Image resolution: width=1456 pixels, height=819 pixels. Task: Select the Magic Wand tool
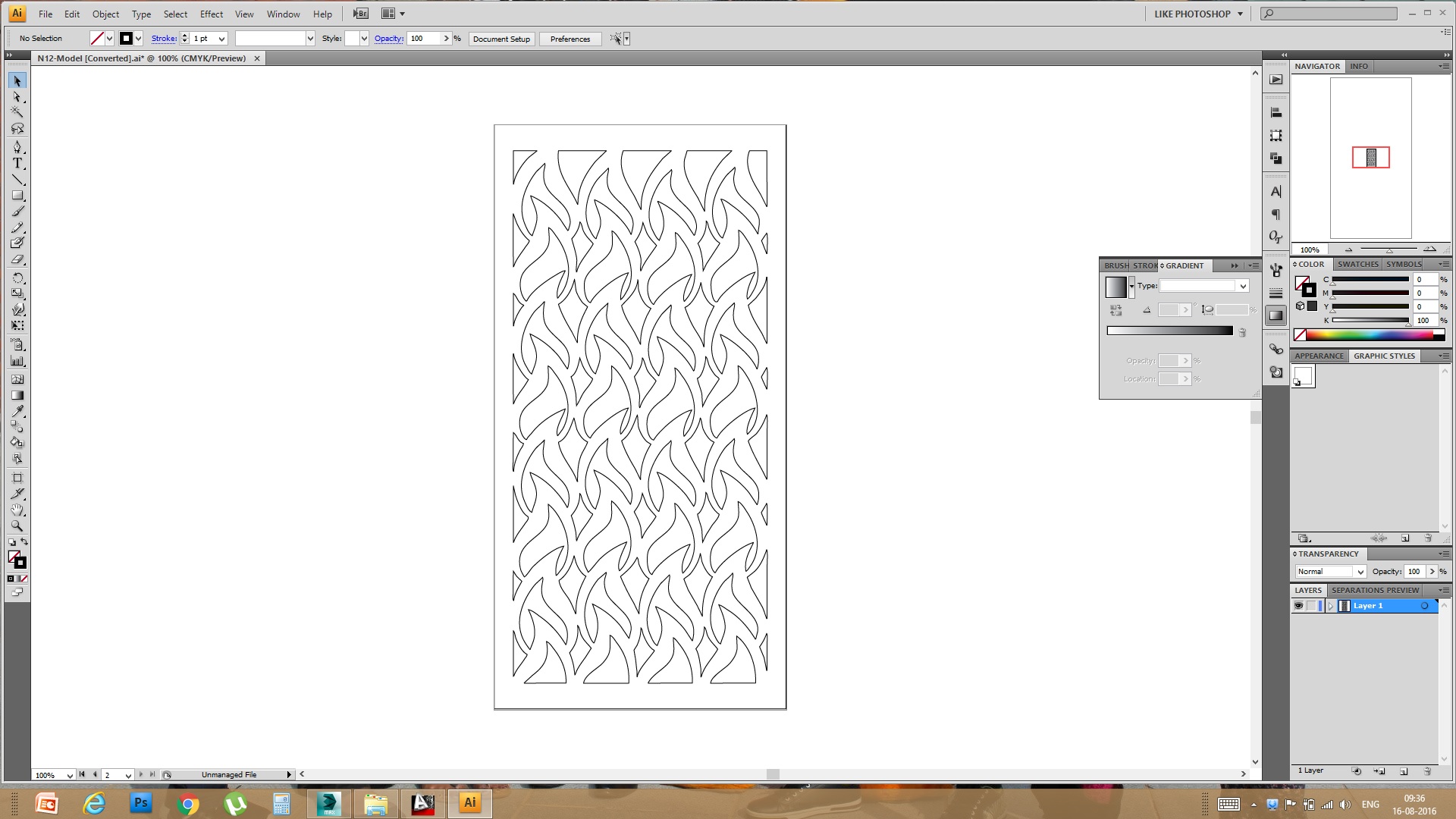(17, 112)
